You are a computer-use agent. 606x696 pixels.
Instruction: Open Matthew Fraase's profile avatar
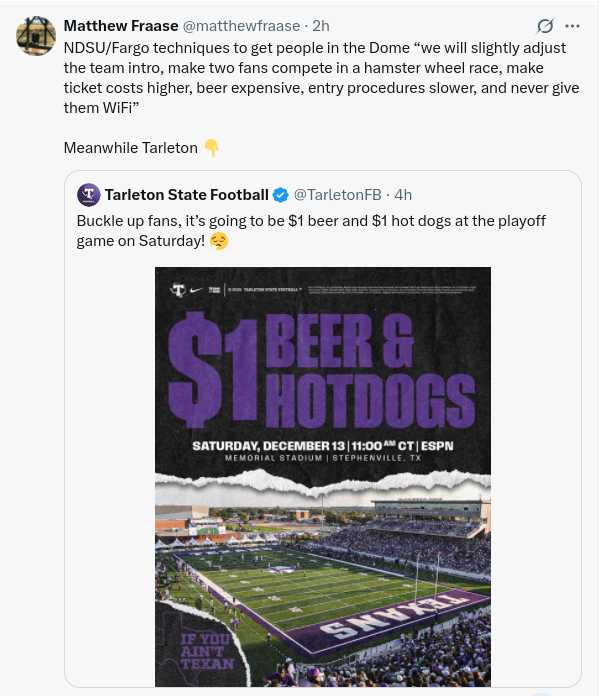(34, 35)
